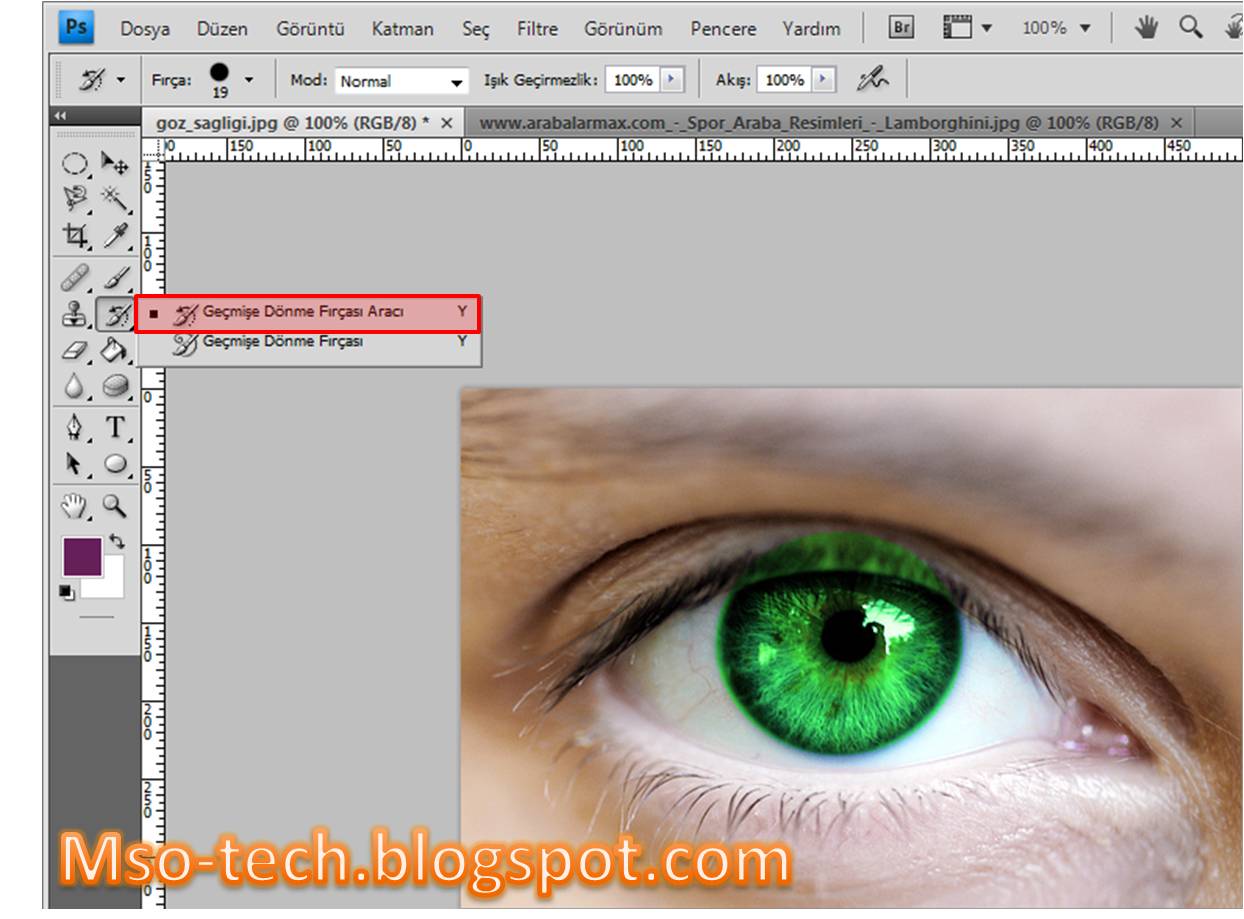1244x919 pixels.
Task: Open the Yardım menu
Action: (x=811, y=29)
